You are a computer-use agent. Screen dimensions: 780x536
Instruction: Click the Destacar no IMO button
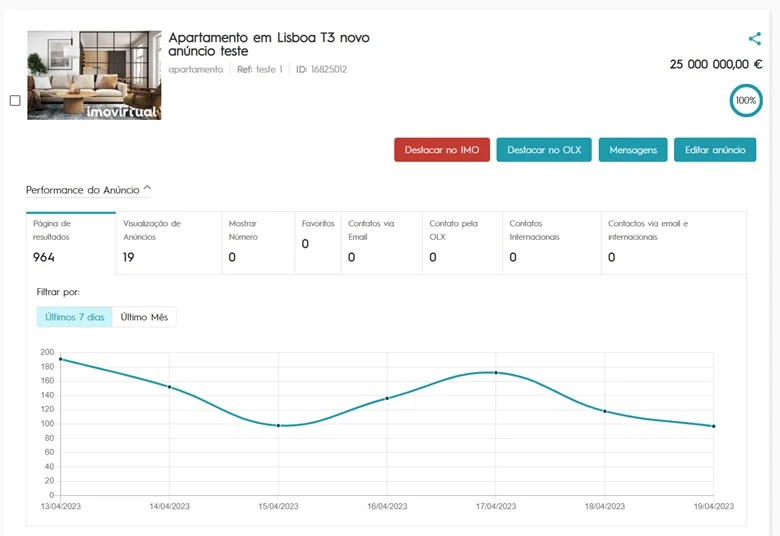[441, 150]
